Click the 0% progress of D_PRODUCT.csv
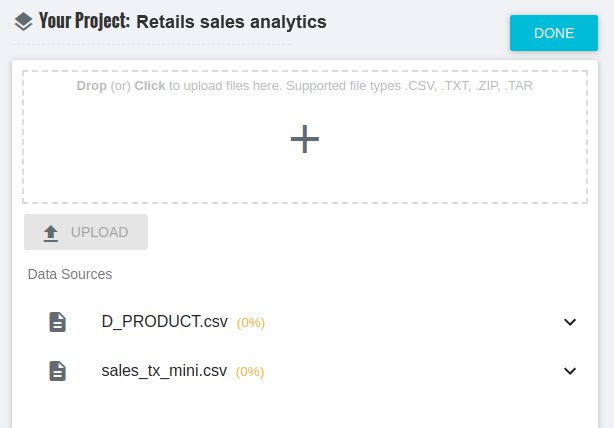This screenshot has width=614, height=428. tap(251, 323)
